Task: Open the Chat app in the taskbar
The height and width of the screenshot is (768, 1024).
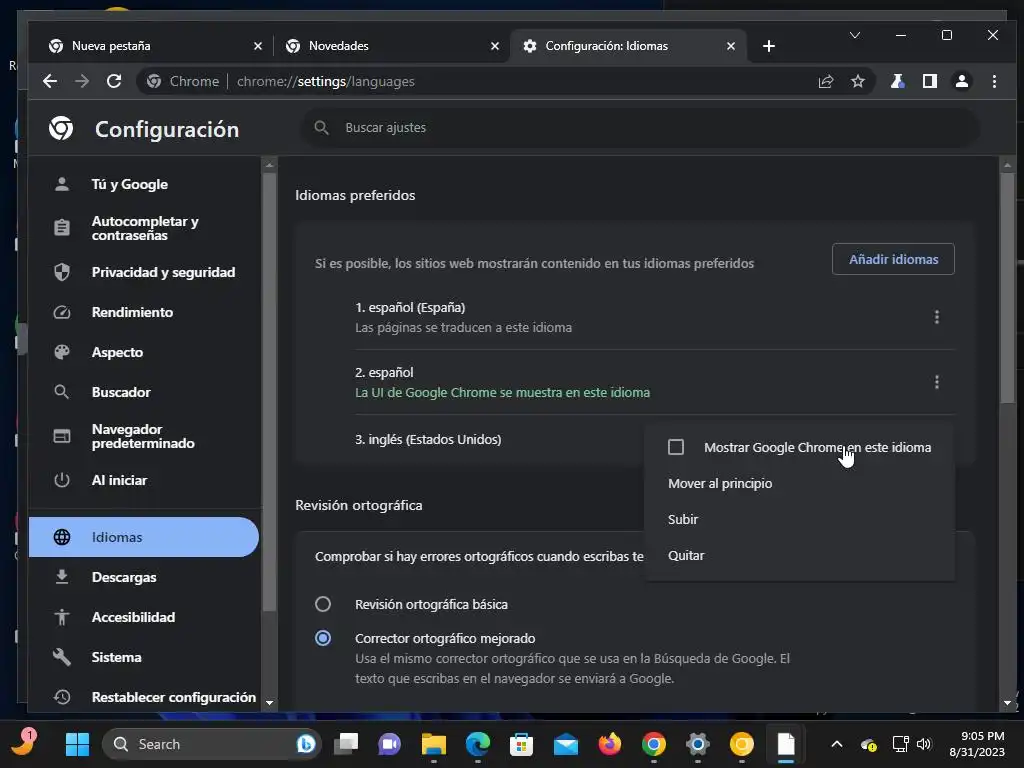Action: (x=390, y=744)
